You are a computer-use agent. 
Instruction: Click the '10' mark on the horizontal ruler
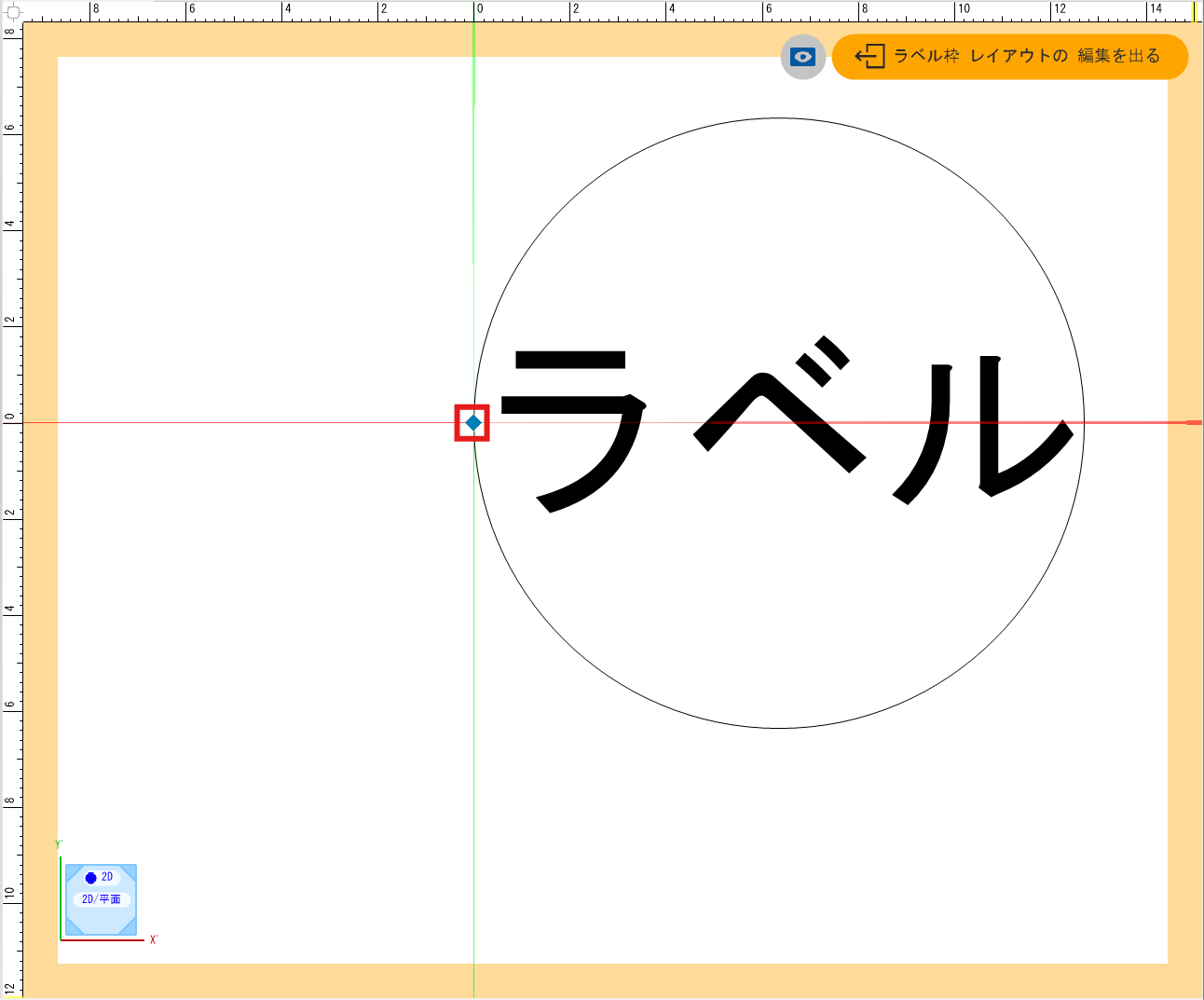pyautogui.click(x=964, y=9)
